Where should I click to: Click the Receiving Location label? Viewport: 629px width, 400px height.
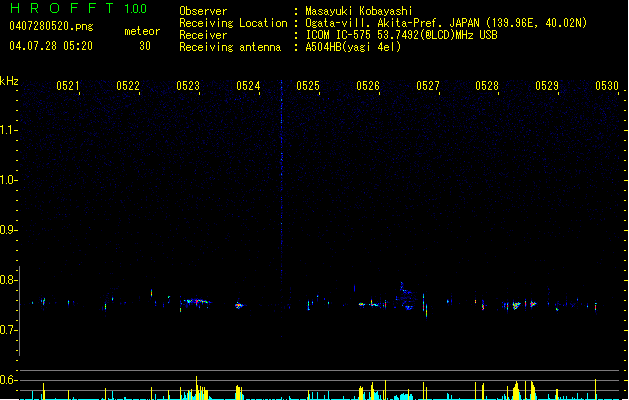pos(233,23)
